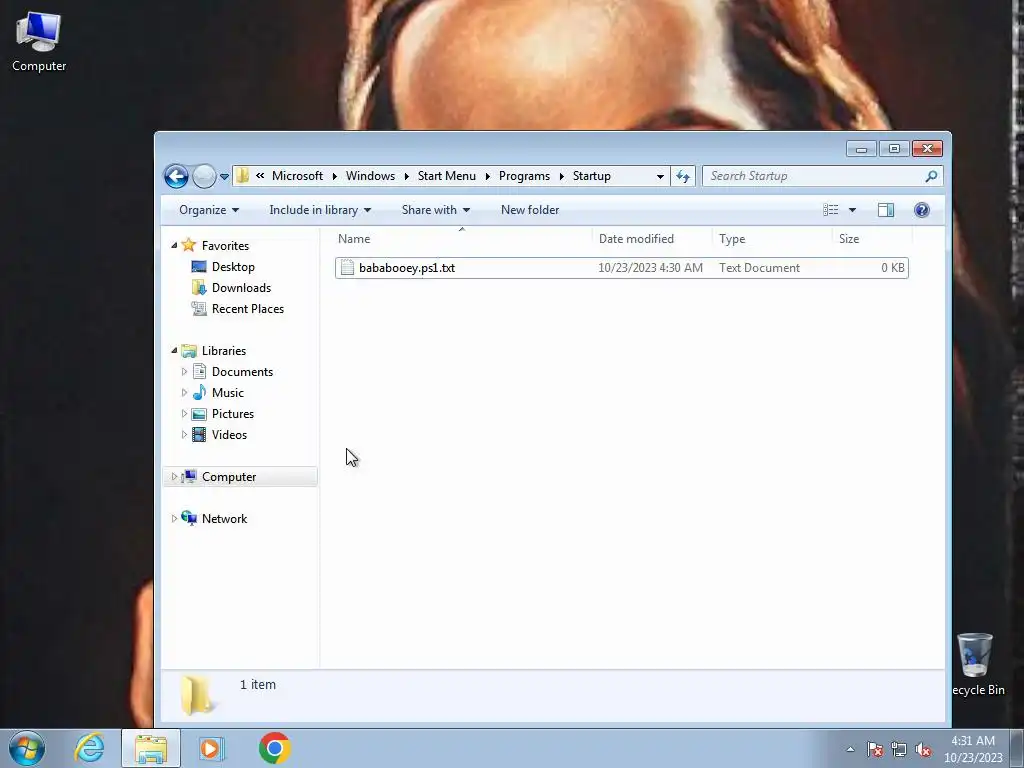
Task: Collapse the Libraries group
Action: coord(174,351)
